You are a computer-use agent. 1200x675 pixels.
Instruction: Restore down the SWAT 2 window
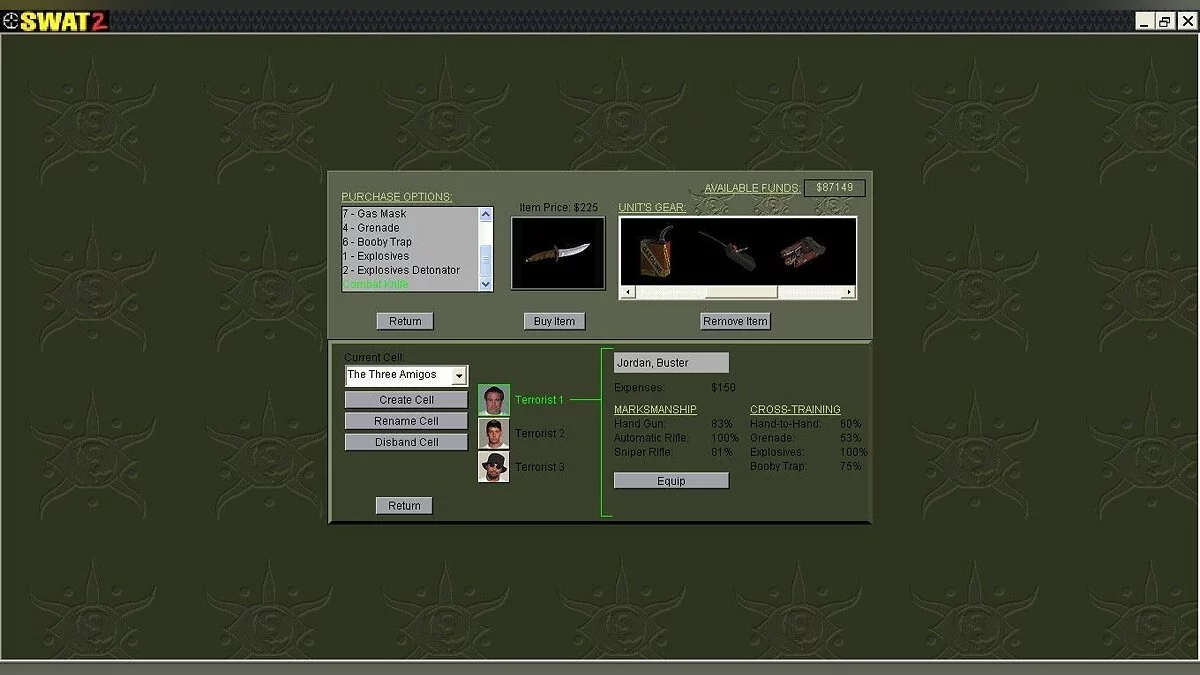[x=1165, y=21]
